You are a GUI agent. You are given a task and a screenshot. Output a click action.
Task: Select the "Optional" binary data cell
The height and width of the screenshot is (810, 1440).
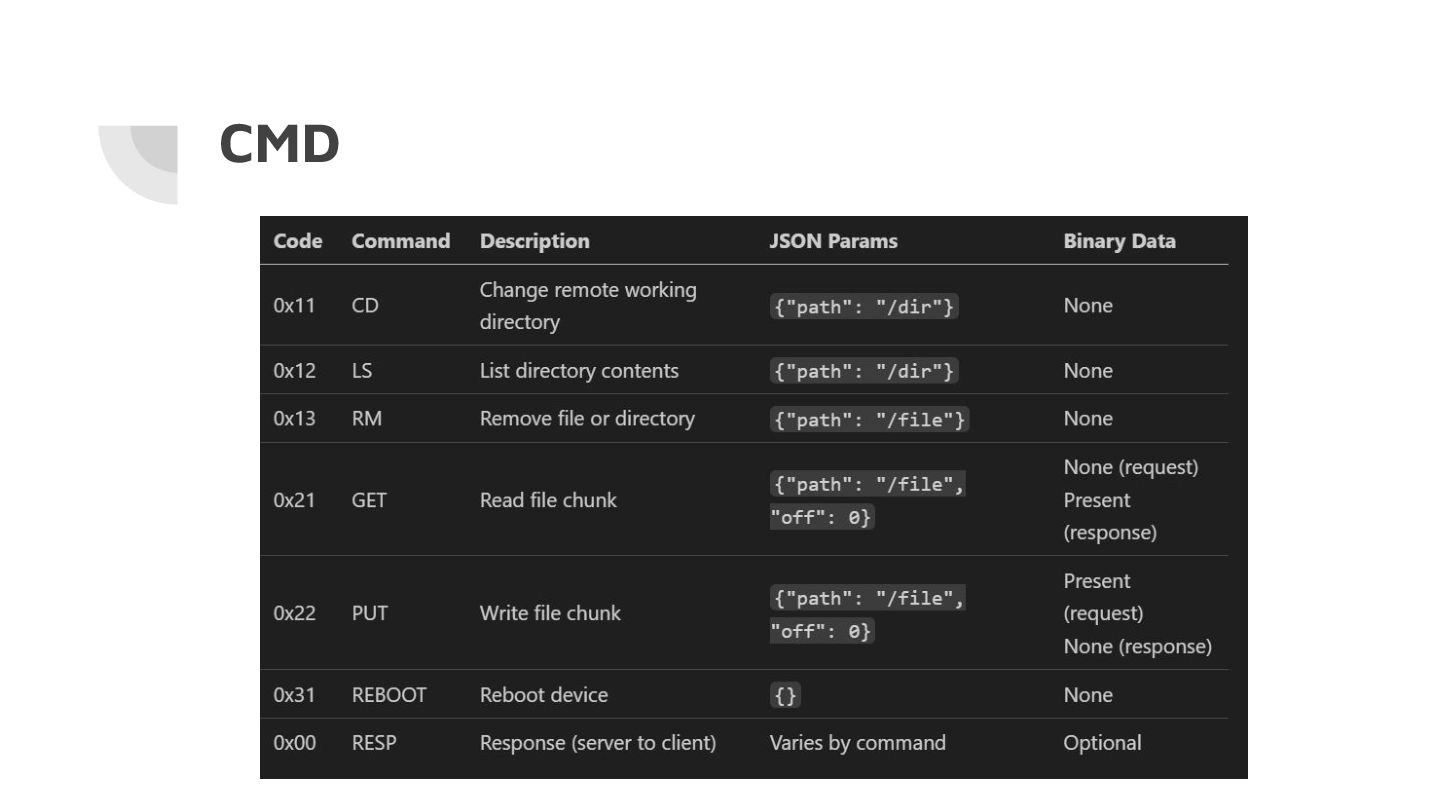click(x=1102, y=743)
